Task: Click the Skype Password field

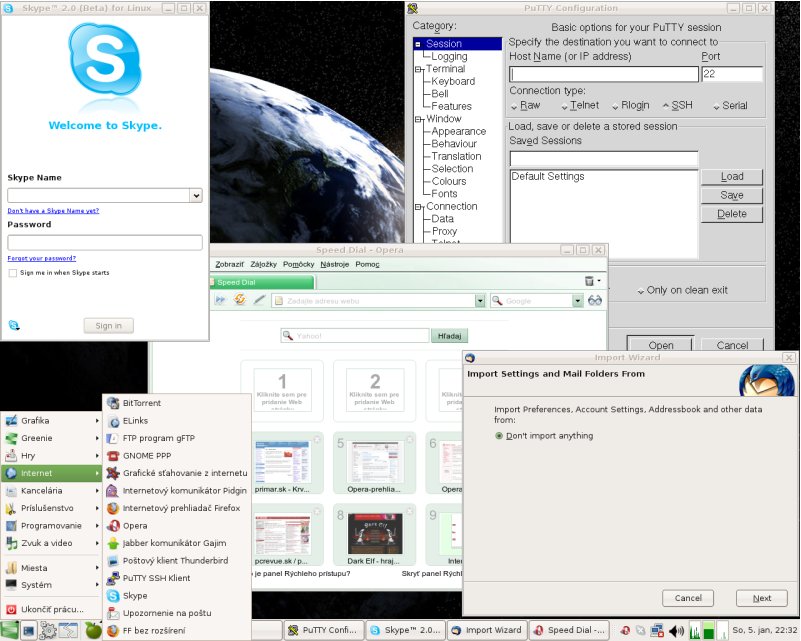Action: tap(105, 243)
